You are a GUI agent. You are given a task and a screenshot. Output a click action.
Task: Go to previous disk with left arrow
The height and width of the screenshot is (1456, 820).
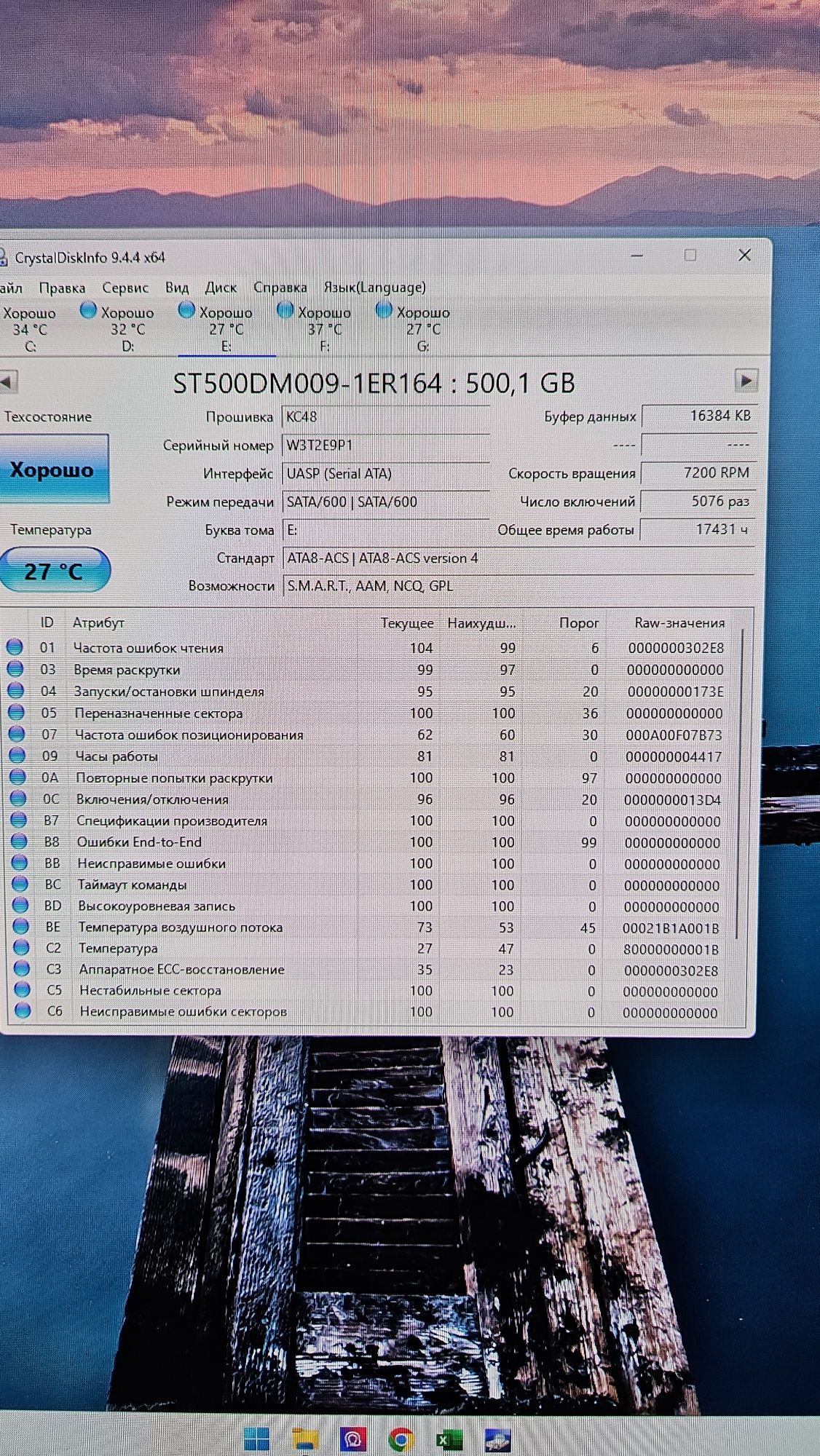[x=8, y=381]
